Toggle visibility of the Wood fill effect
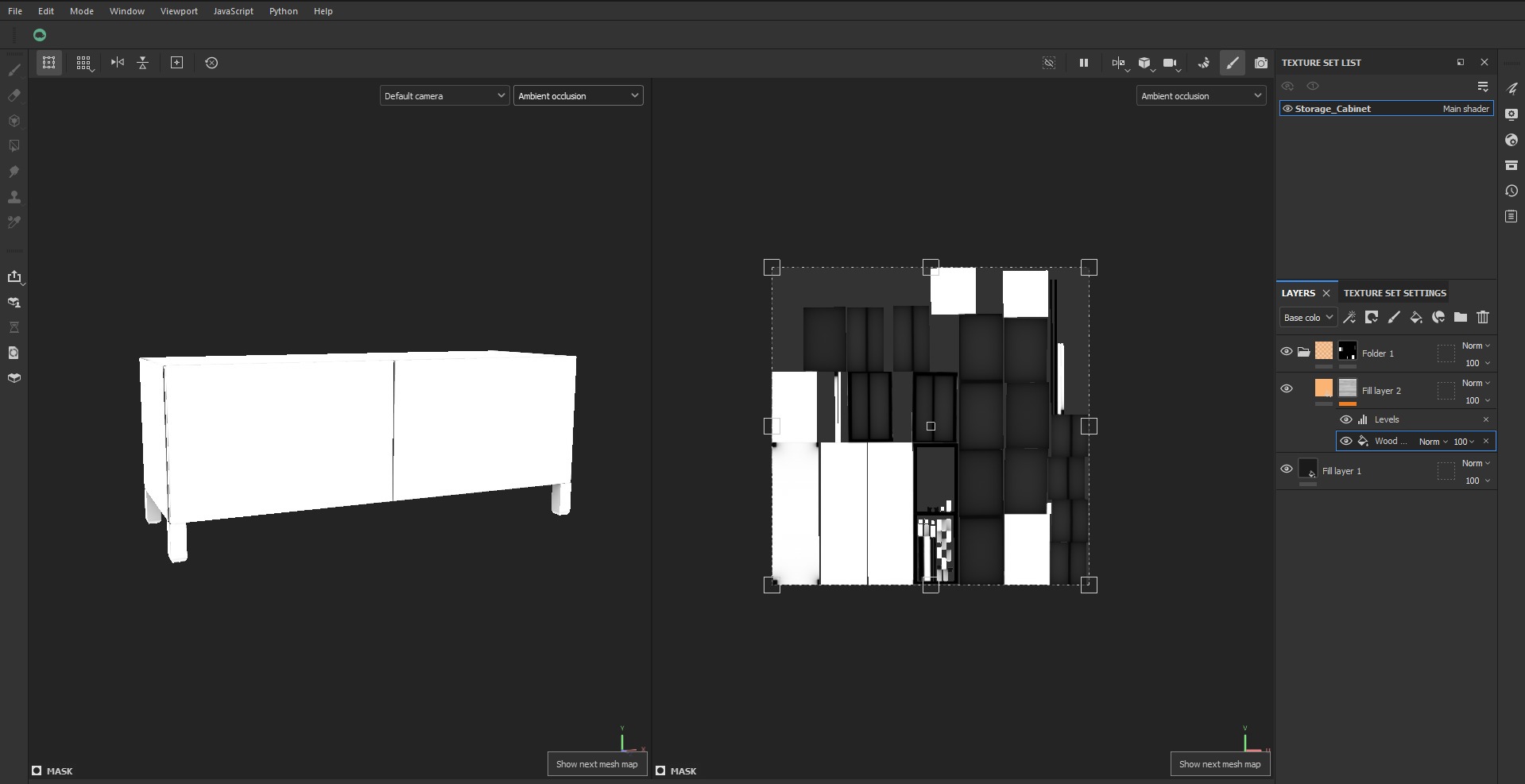Viewport: 1525px width, 784px height. point(1346,441)
